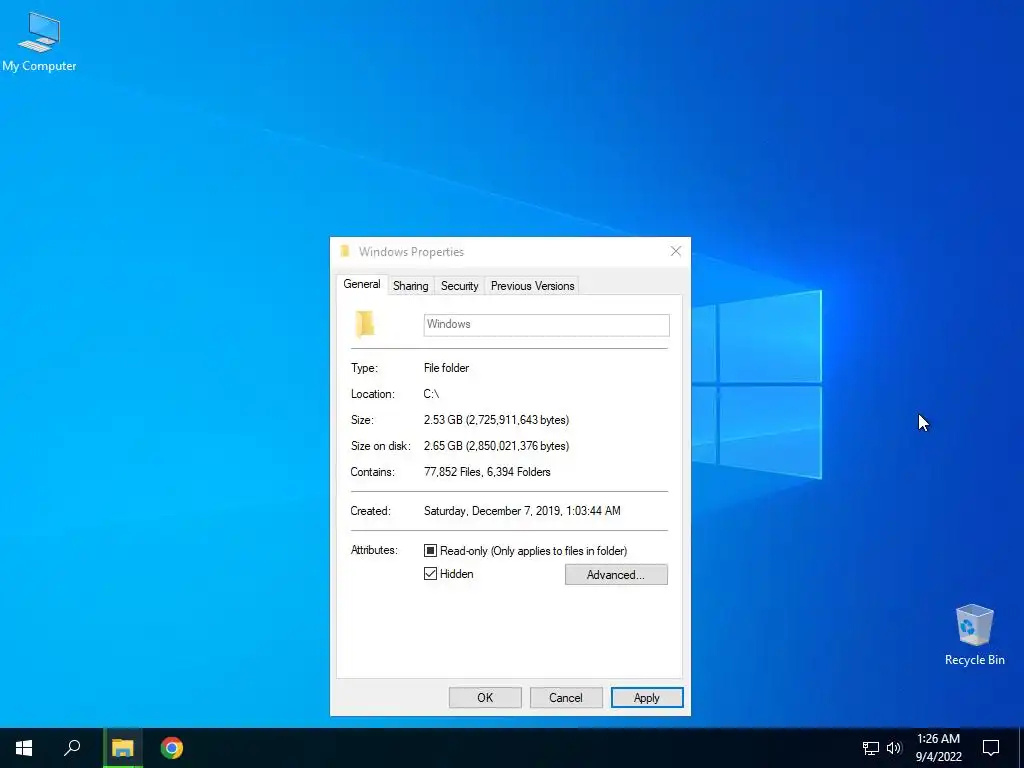Click the volume speaker tray icon
The image size is (1024, 768).
tap(894, 748)
